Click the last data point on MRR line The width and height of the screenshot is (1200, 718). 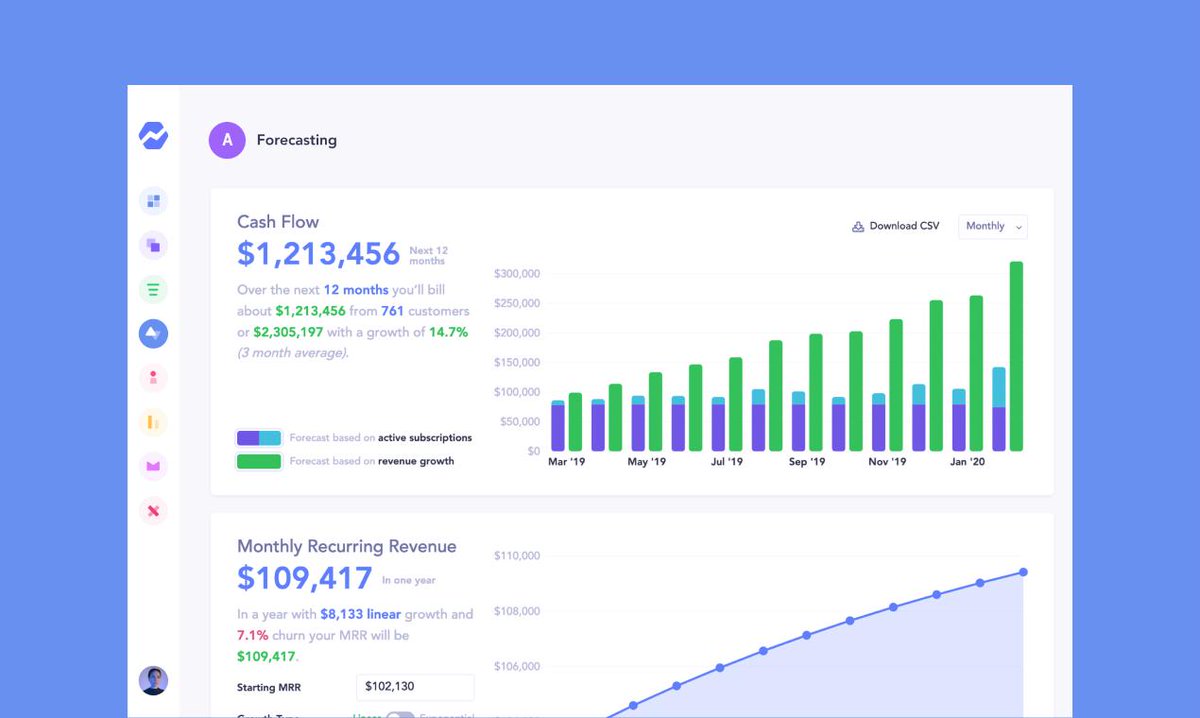coord(1023,572)
